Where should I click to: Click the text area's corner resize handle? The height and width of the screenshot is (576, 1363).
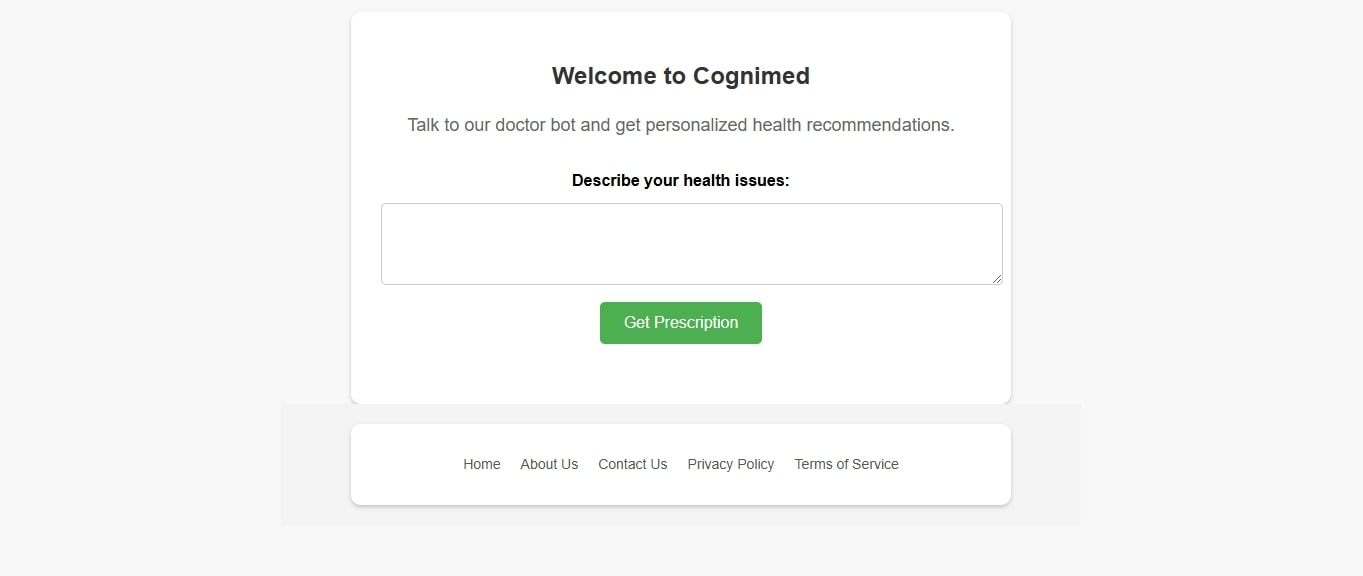[x=997, y=279]
